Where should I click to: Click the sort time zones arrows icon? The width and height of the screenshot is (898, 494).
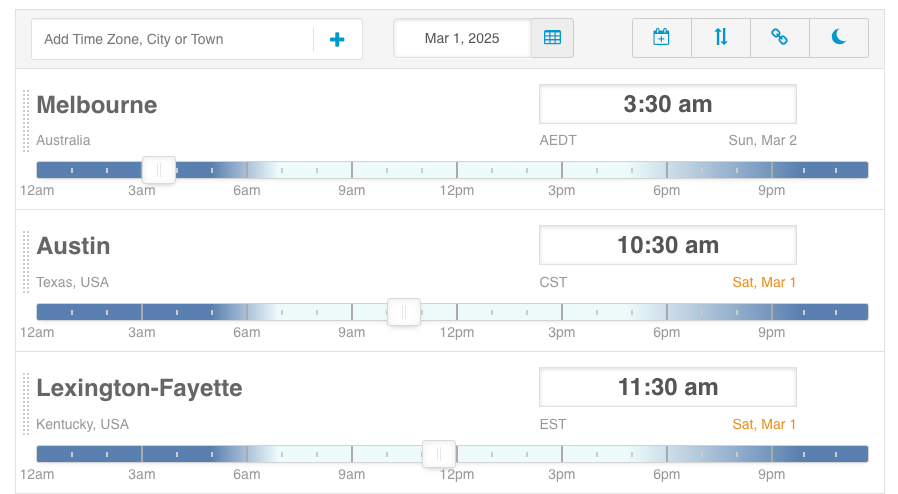(721, 38)
